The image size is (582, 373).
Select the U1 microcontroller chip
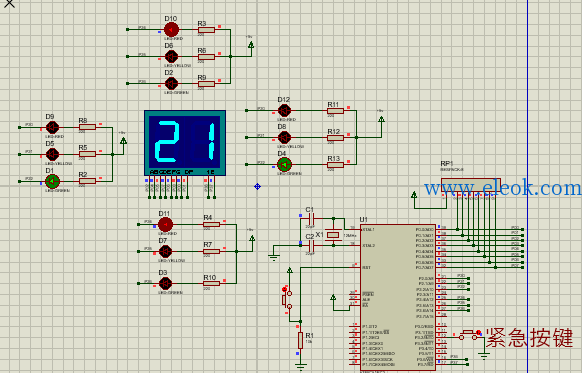(398, 297)
